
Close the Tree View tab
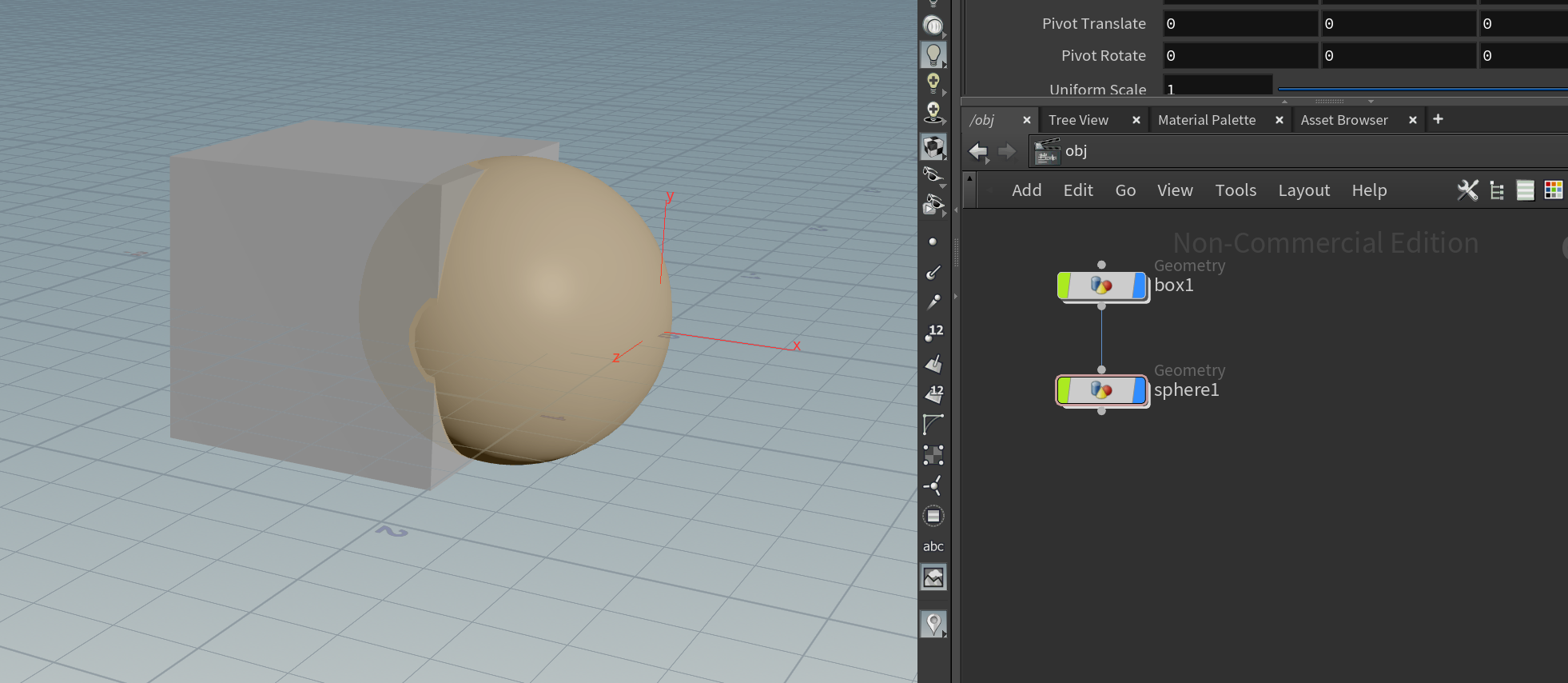pyautogui.click(x=1136, y=120)
